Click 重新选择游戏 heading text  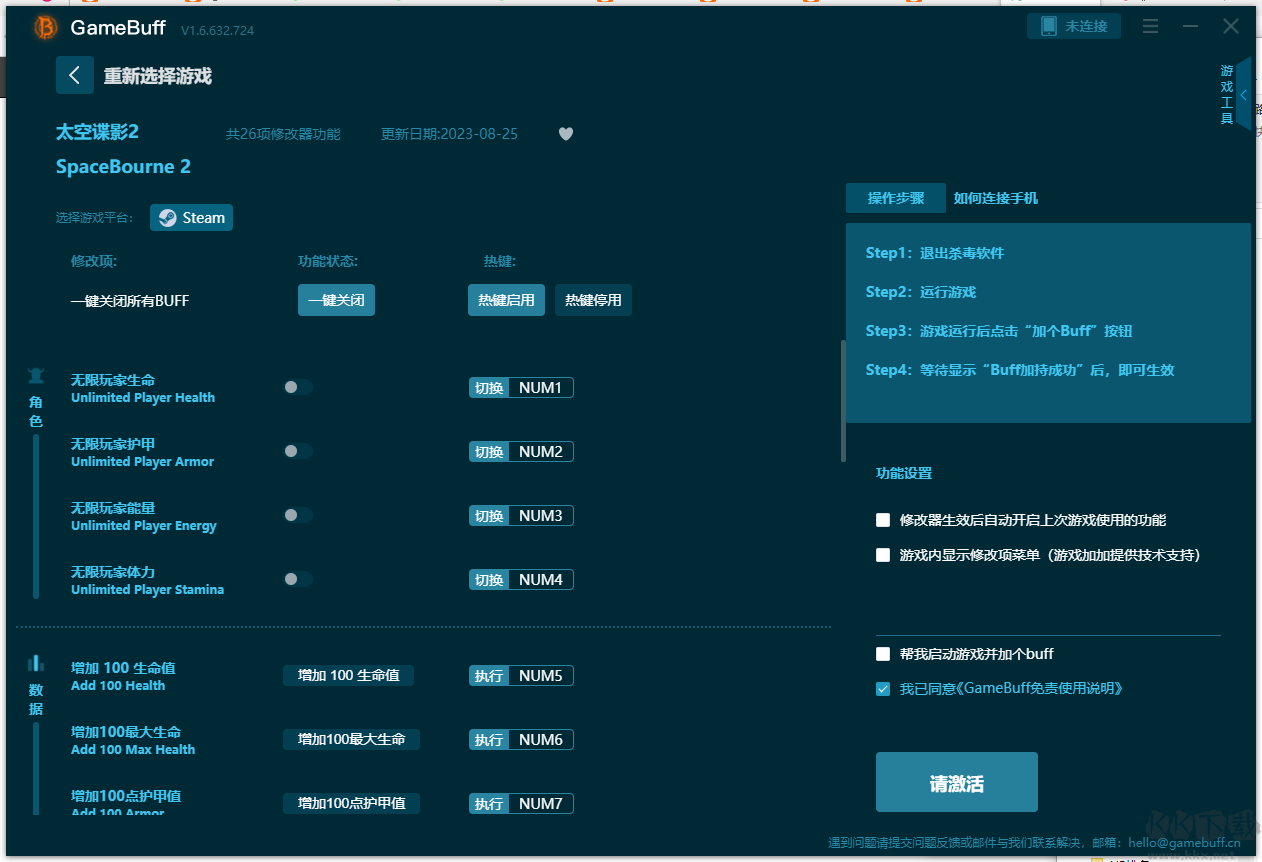157,76
